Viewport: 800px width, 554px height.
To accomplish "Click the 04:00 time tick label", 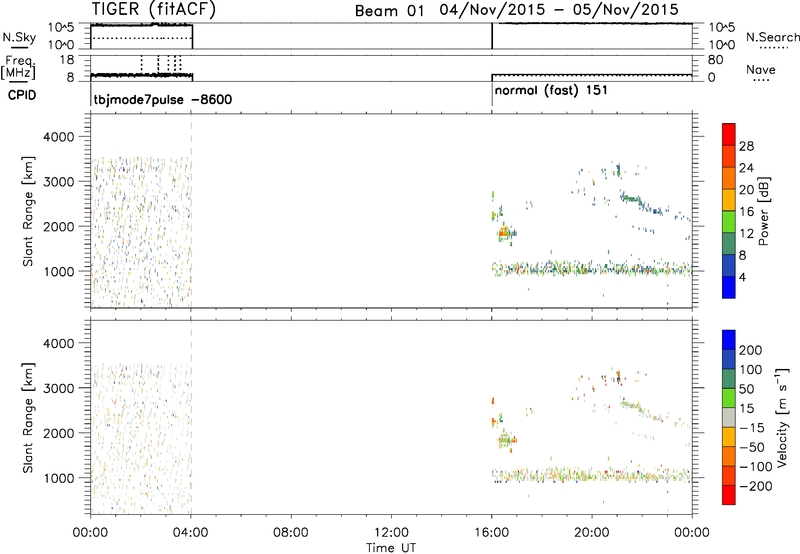I will (x=191, y=533).
